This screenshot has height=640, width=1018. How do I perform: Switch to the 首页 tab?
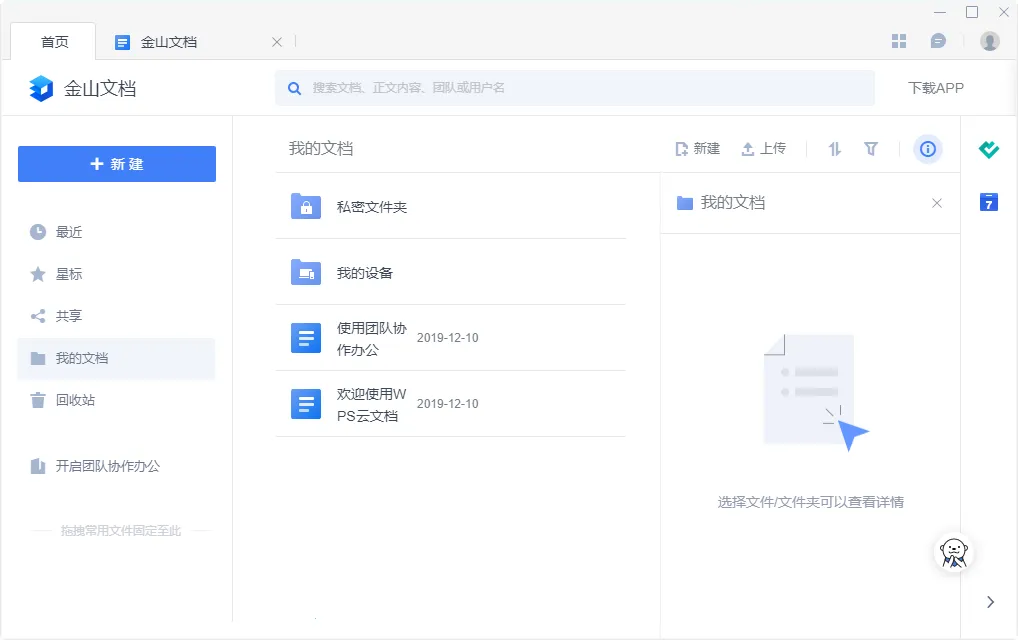[x=54, y=42]
